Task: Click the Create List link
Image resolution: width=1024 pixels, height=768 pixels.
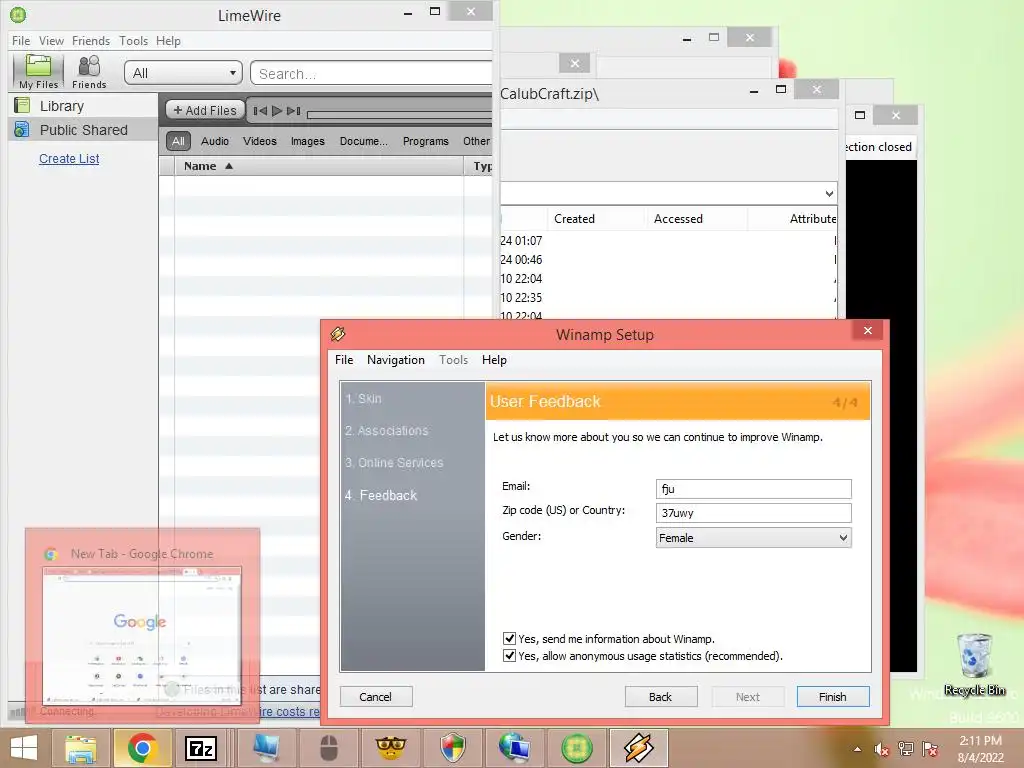Action: click(x=69, y=159)
